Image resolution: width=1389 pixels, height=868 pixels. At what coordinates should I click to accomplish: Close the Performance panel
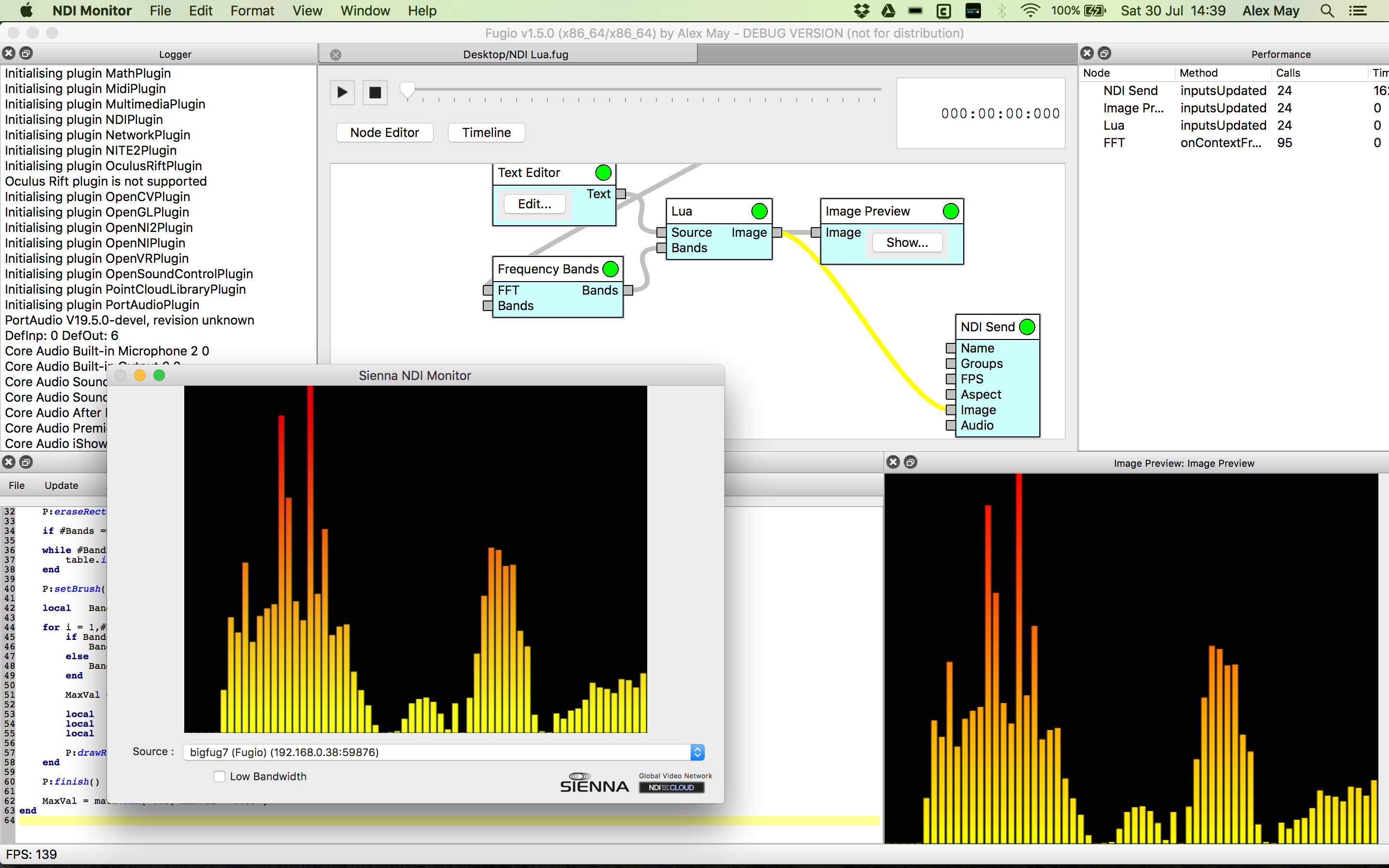(x=1087, y=54)
